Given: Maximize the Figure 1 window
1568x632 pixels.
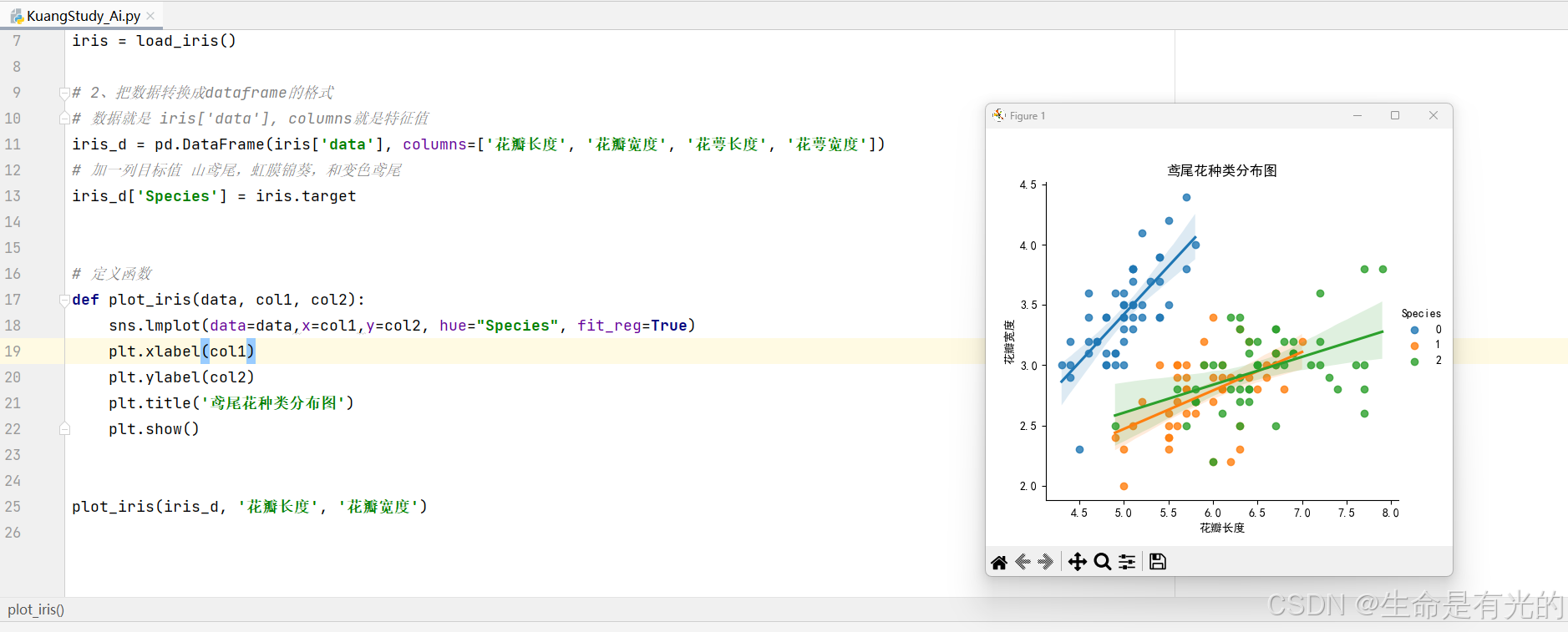Looking at the screenshot, I should 1395,115.
